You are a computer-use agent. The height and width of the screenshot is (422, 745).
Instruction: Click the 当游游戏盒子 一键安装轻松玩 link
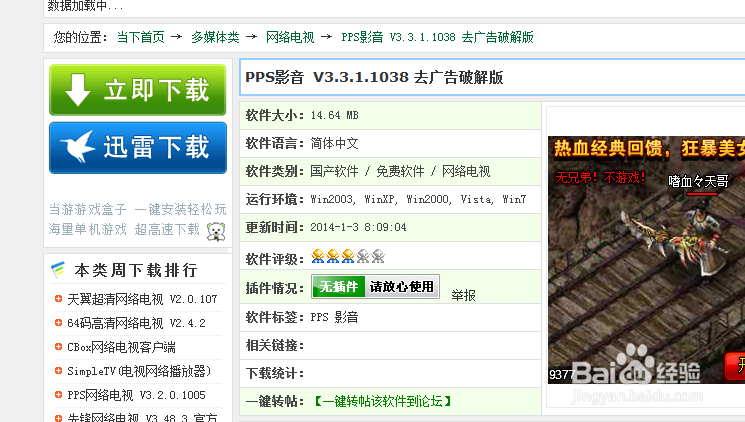[x=137, y=209]
